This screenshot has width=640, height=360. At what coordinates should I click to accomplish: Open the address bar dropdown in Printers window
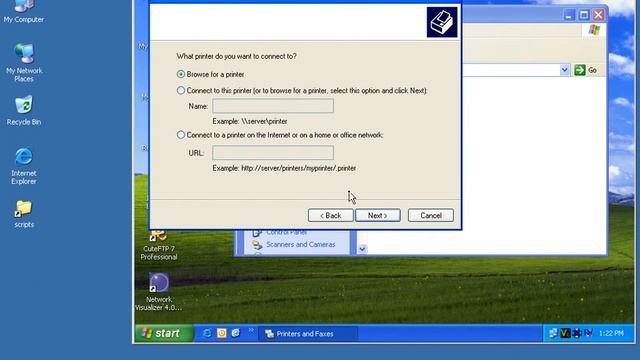click(564, 70)
